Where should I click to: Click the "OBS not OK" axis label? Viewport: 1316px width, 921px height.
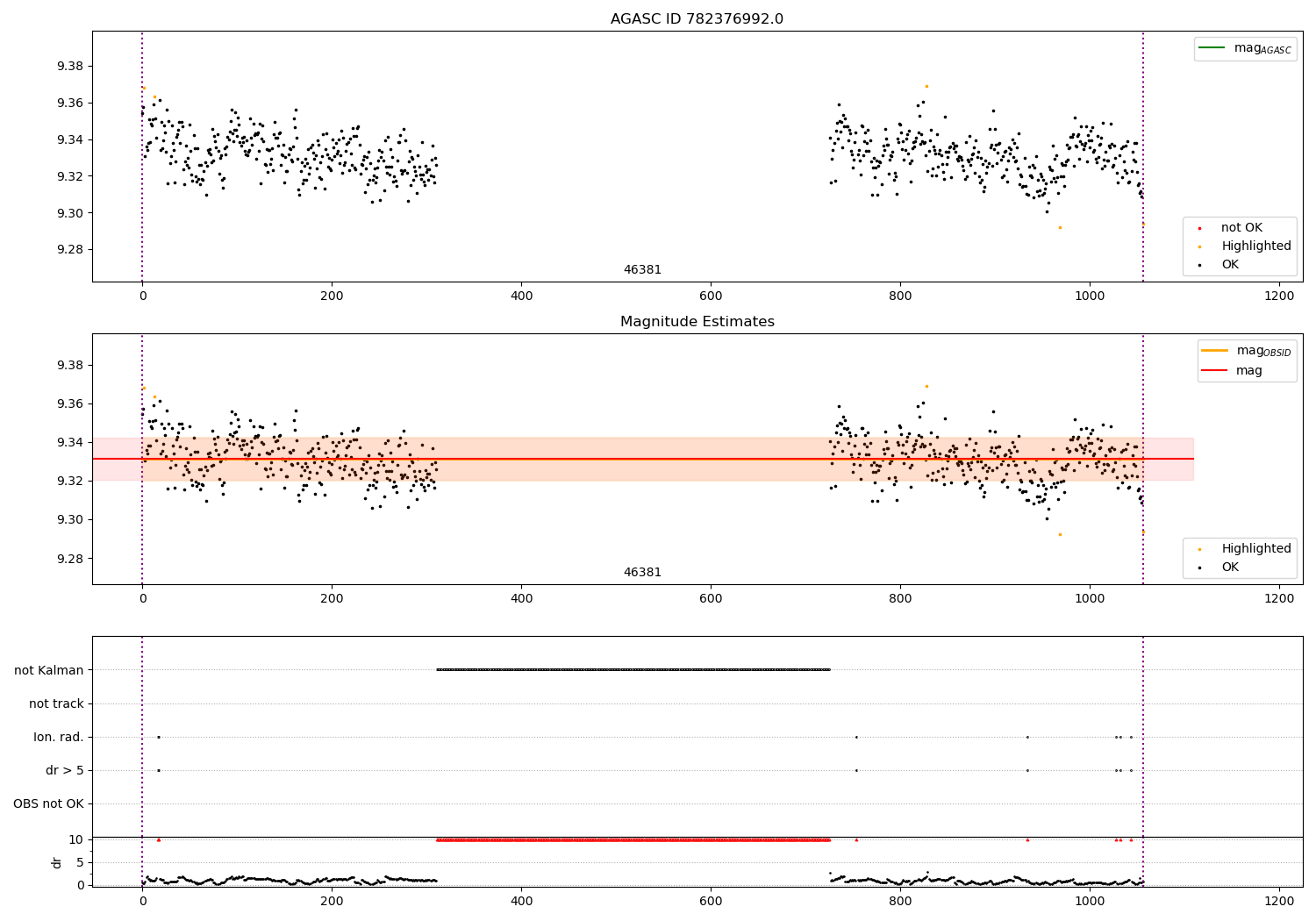48,803
